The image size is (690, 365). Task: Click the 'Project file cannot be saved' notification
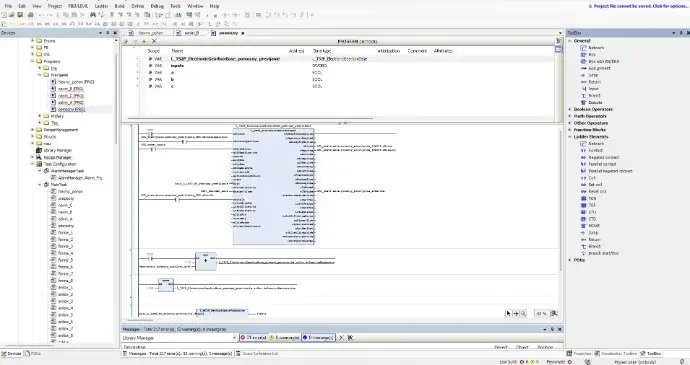tap(638, 6)
